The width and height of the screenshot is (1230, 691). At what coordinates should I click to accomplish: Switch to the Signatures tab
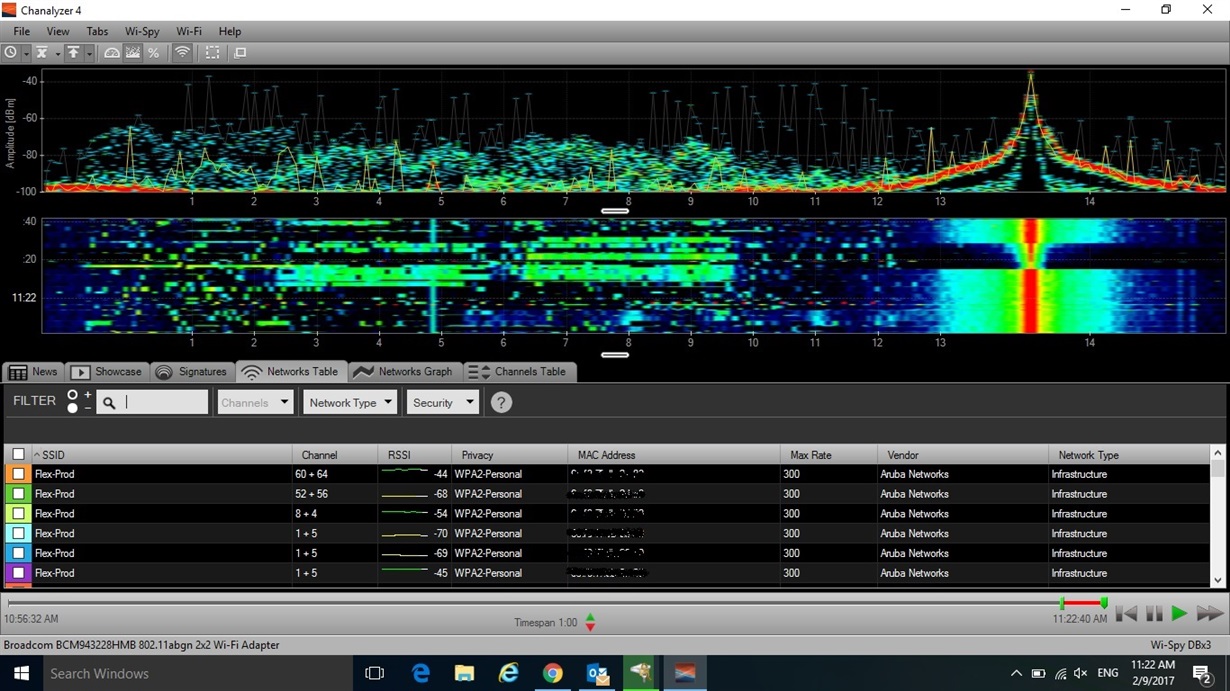[192, 371]
